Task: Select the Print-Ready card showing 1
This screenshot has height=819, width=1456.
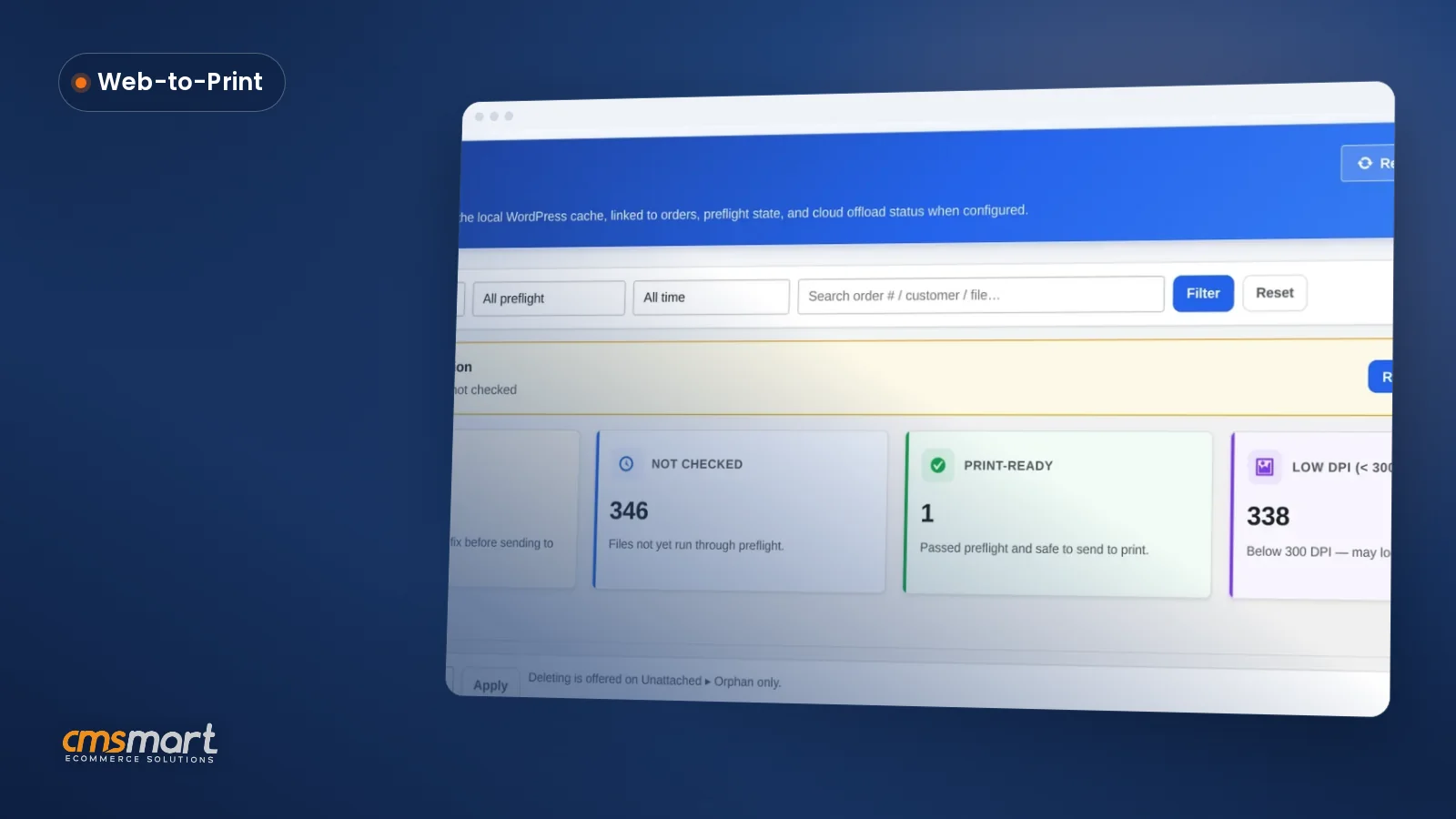Action: pos(1057,514)
